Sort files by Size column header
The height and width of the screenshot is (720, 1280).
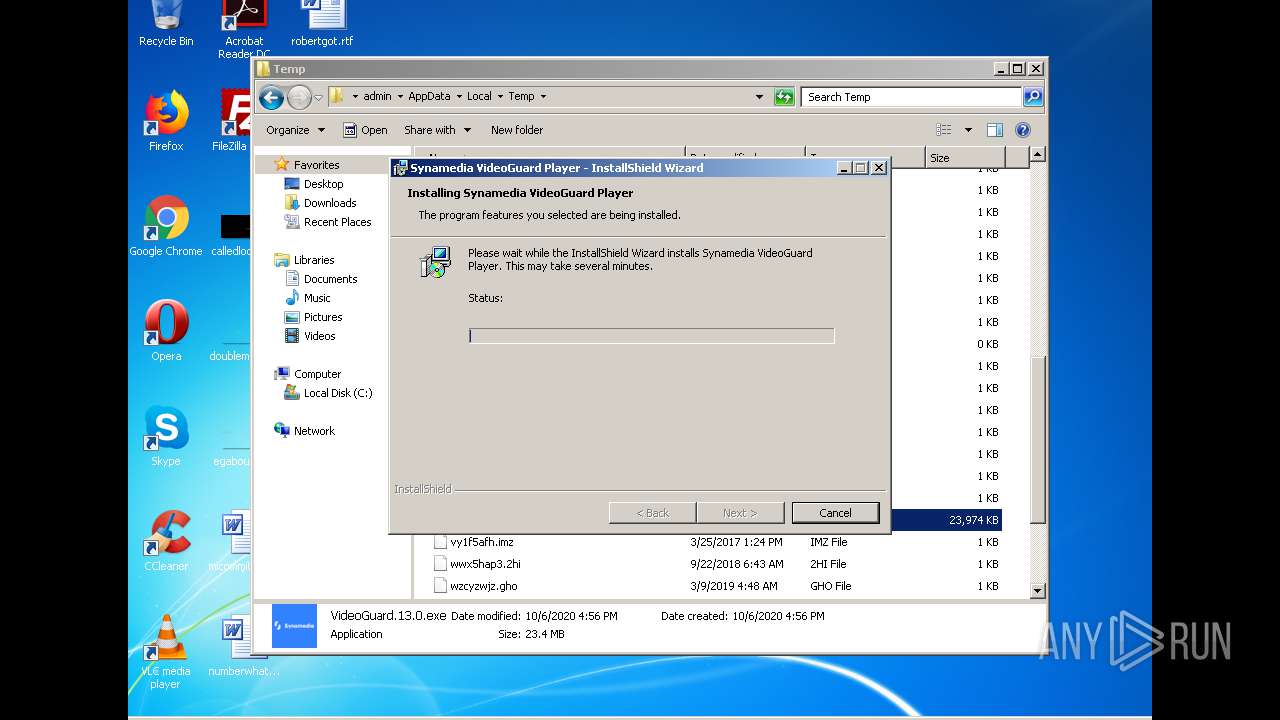pos(964,158)
